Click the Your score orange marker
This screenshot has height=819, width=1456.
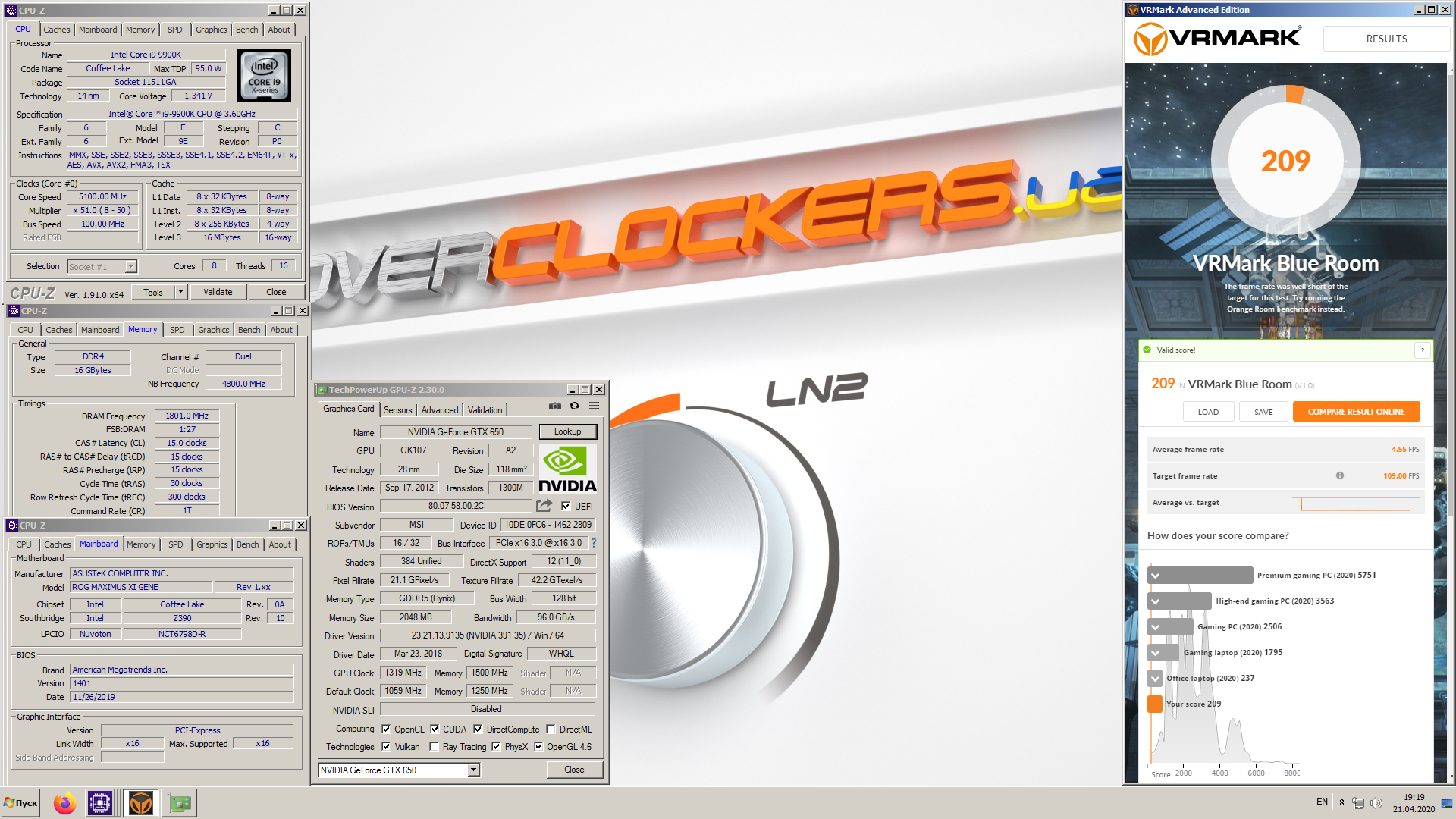coord(1155,704)
